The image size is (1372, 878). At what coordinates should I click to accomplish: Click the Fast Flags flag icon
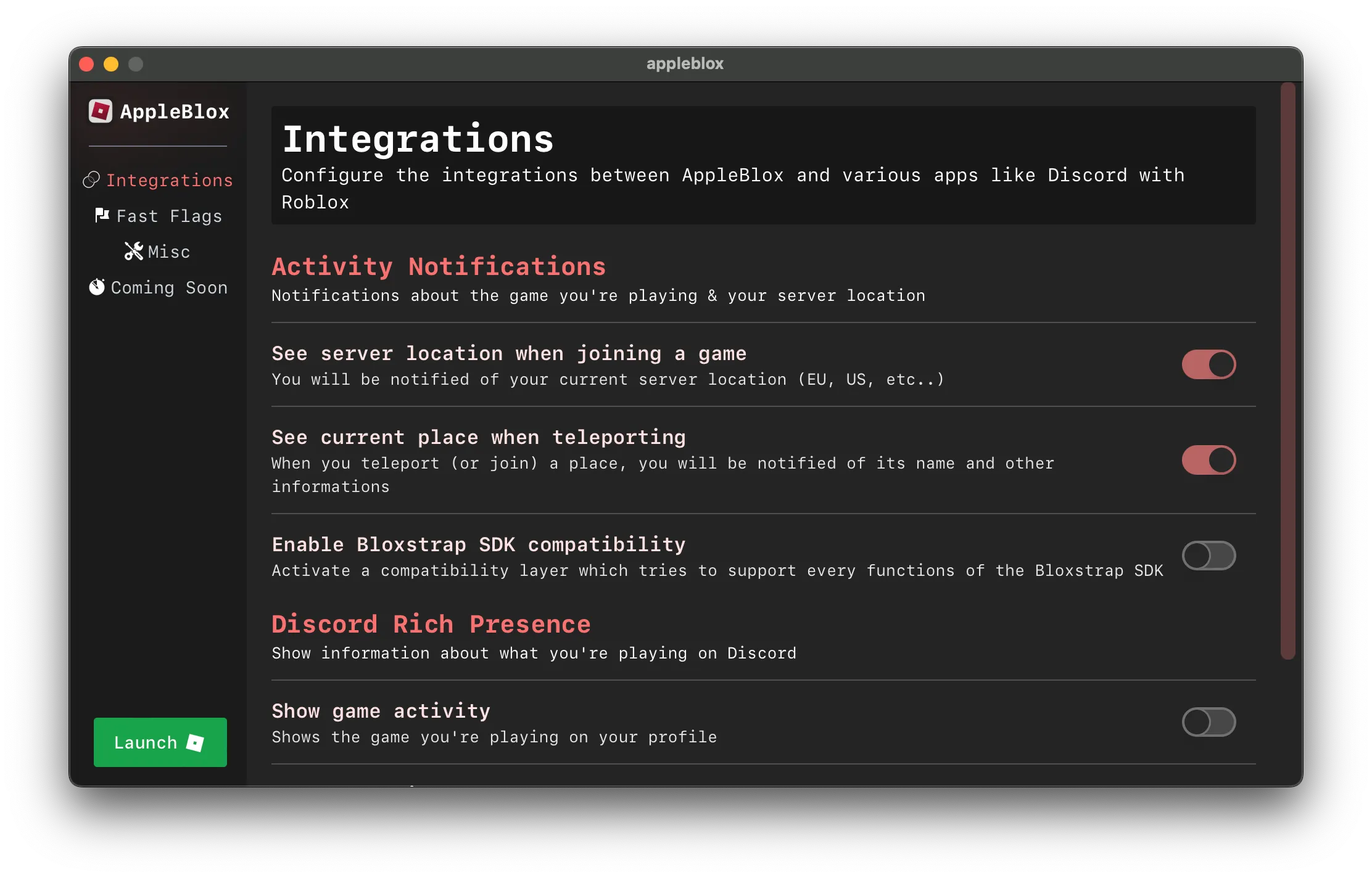coord(102,215)
